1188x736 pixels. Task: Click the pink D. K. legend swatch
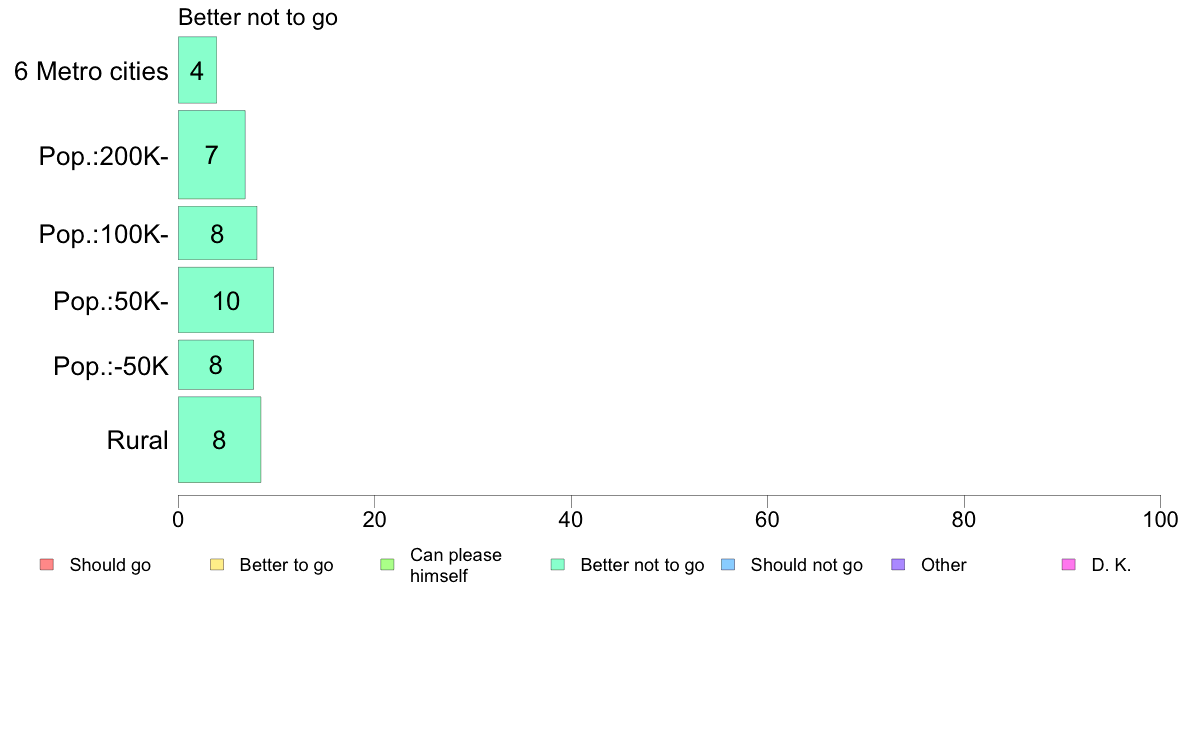(1069, 565)
